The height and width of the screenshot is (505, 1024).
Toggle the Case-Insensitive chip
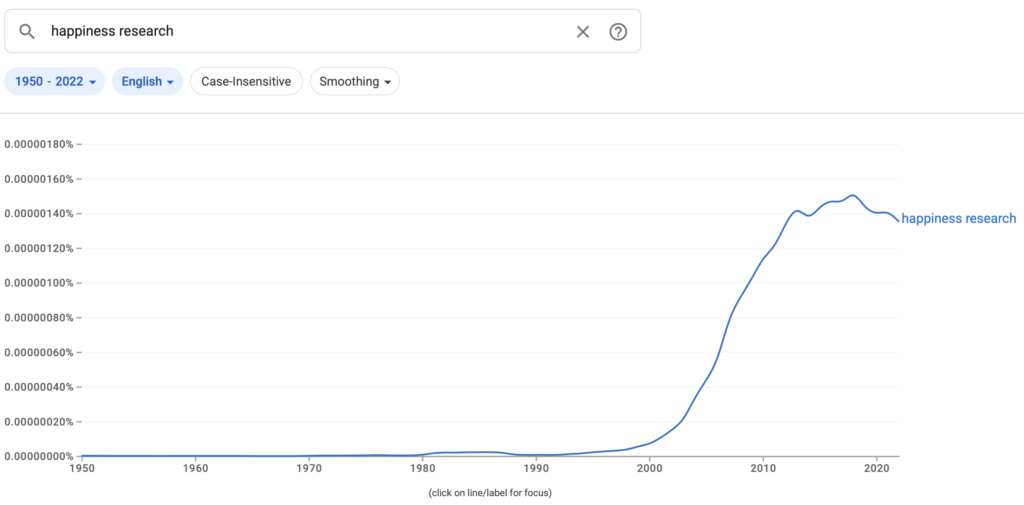click(246, 81)
